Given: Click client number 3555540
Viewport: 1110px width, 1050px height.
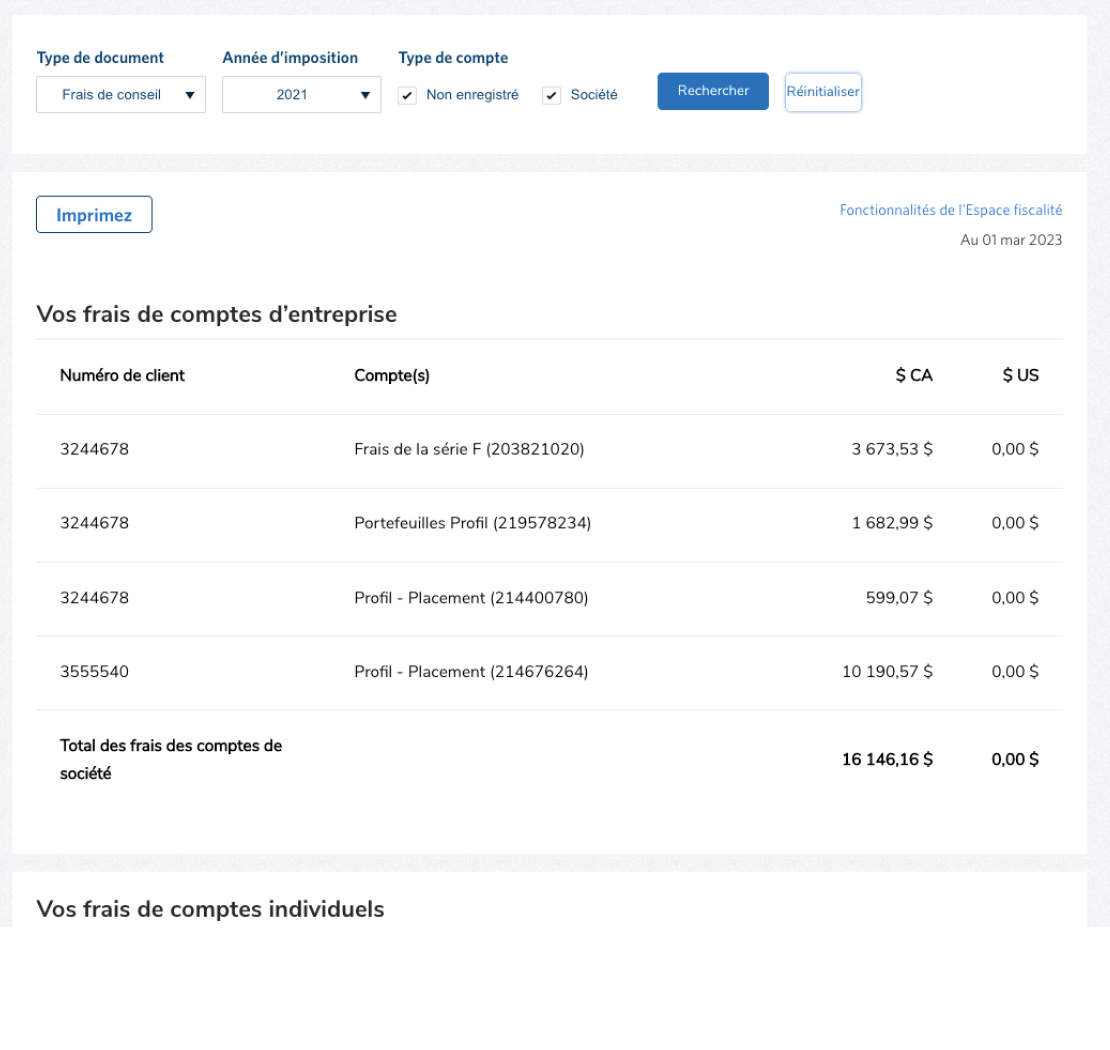Looking at the screenshot, I should (94, 672).
